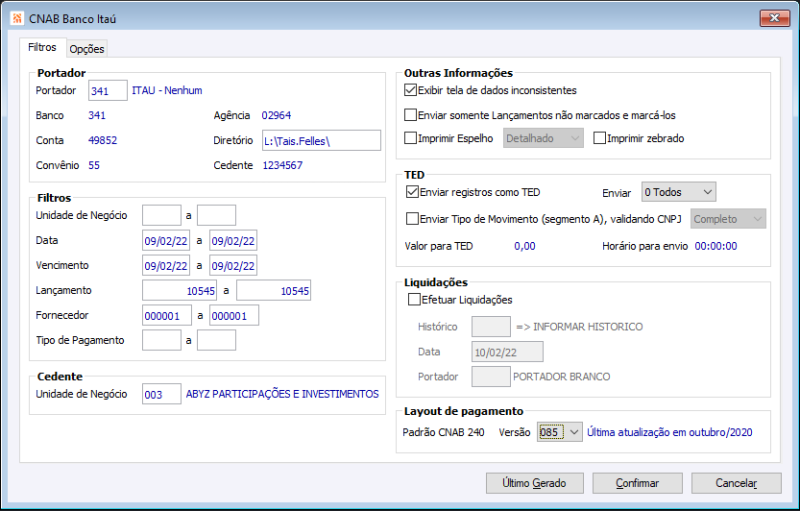Click the Lançamento end field 10545

273,291
